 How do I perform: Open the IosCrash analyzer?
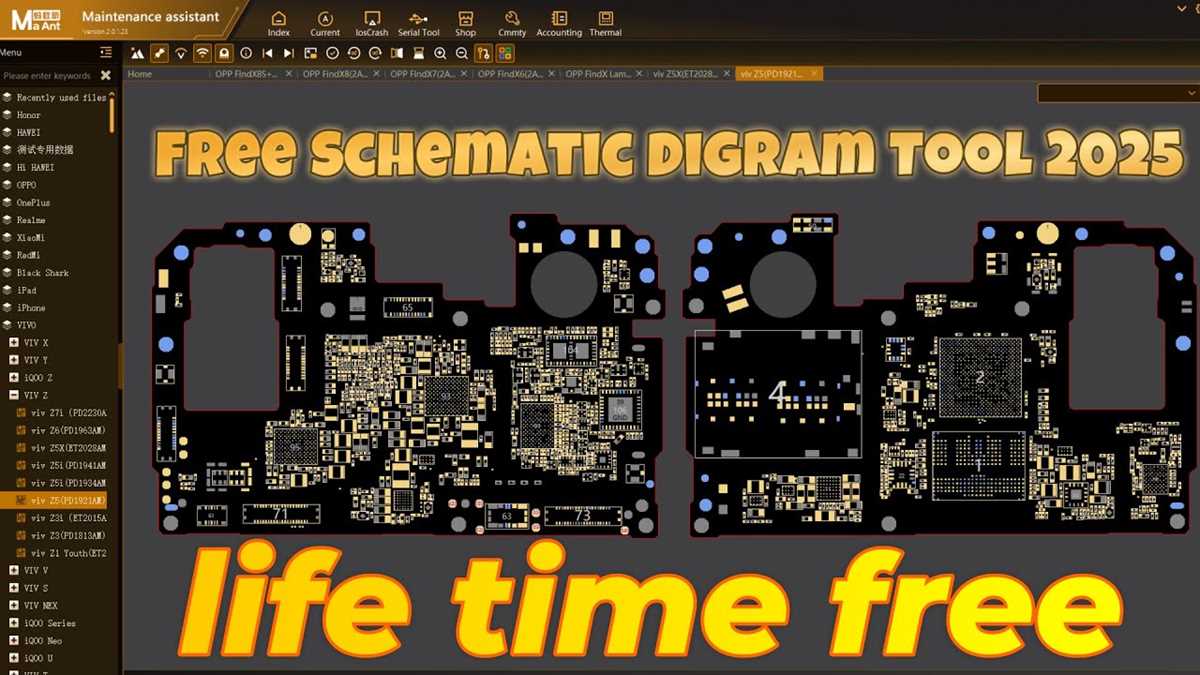pyautogui.click(x=372, y=24)
